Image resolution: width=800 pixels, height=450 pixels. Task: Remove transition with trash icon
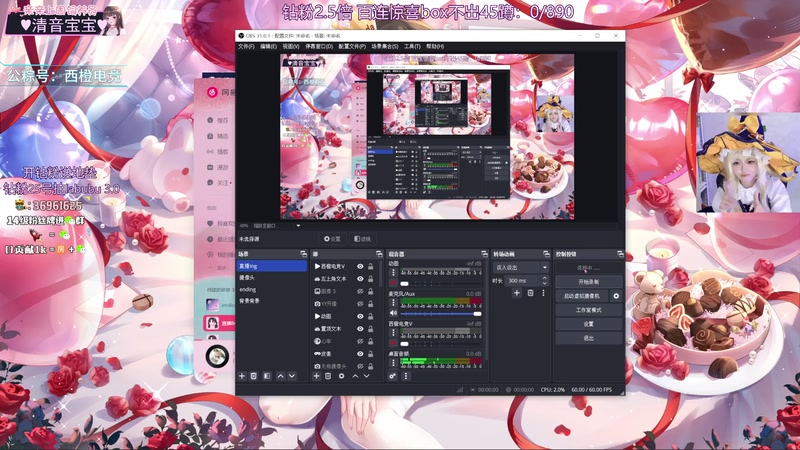tap(530, 293)
